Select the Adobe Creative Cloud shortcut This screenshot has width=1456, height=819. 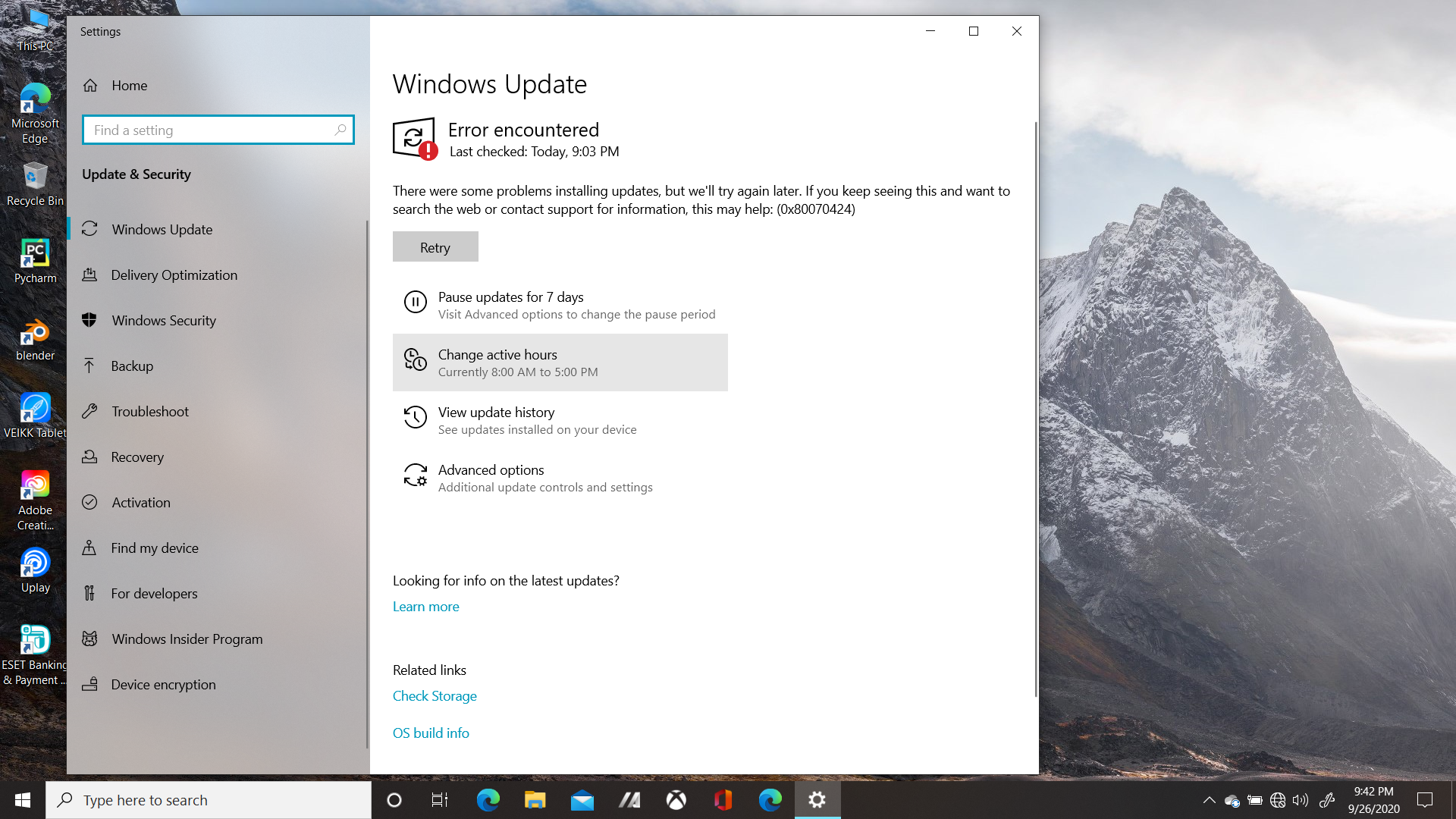click(x=35, y=501)
